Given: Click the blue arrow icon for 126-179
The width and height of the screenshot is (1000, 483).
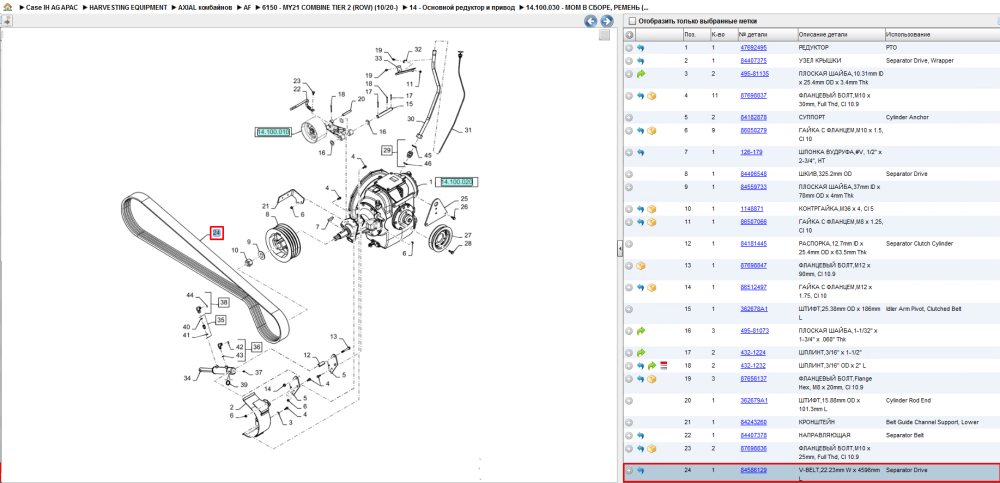Looking at the screenshot, I should pyautogui.click(x=641, y=152).
